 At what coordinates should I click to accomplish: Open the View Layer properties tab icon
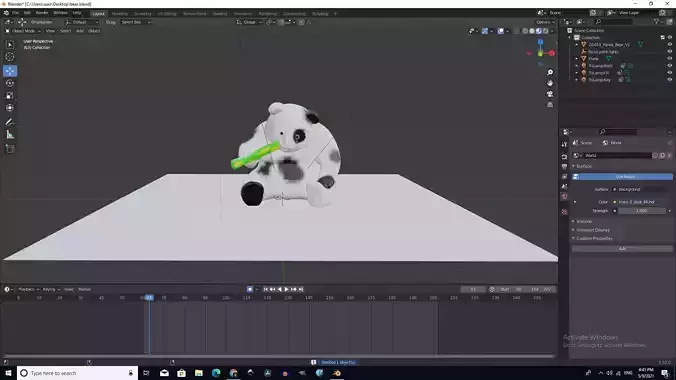[x=564, y=177]
